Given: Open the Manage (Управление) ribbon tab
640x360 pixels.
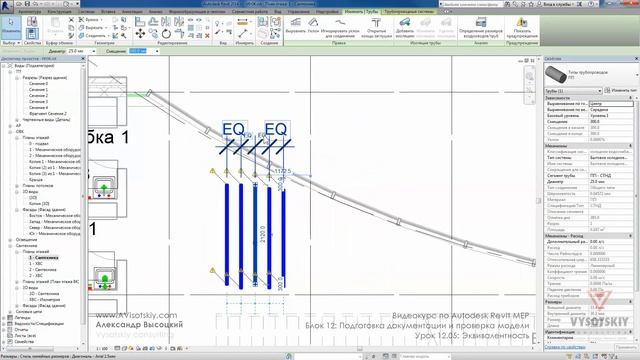Looking at the screenshot, I should click(x=298, y=12).
